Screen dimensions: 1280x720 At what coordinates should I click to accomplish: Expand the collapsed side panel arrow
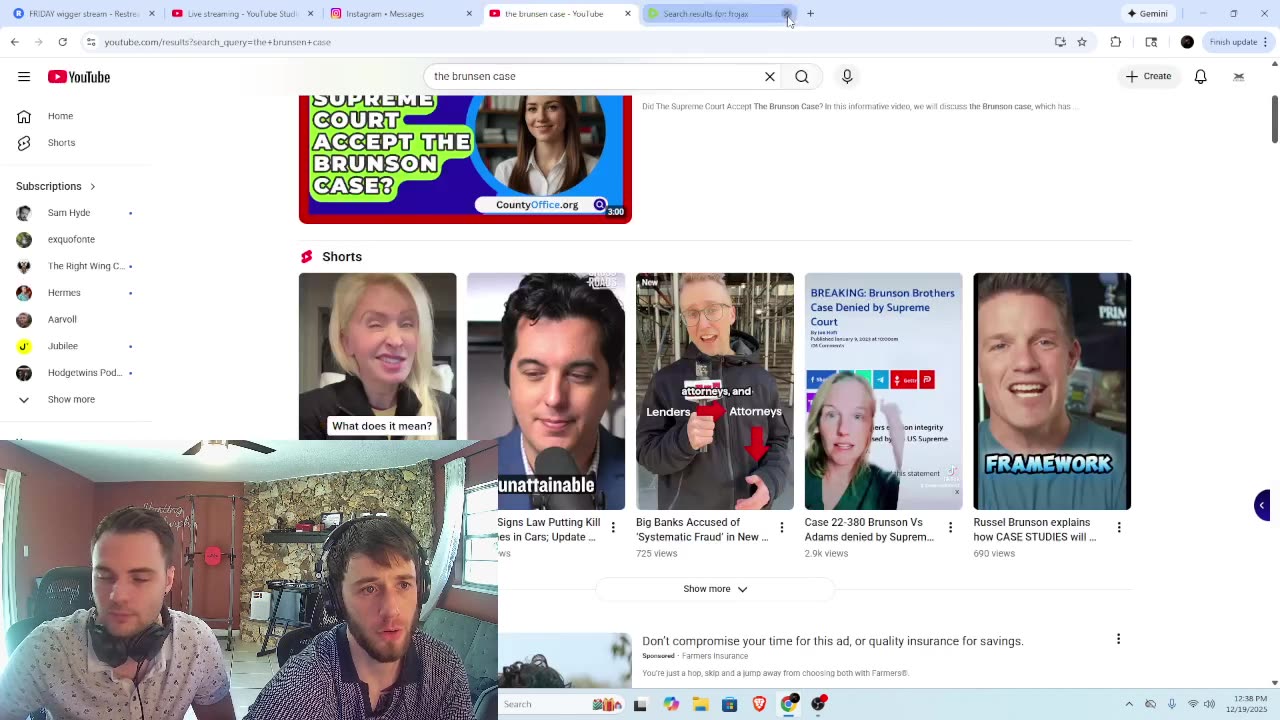tap(1262, 505)
